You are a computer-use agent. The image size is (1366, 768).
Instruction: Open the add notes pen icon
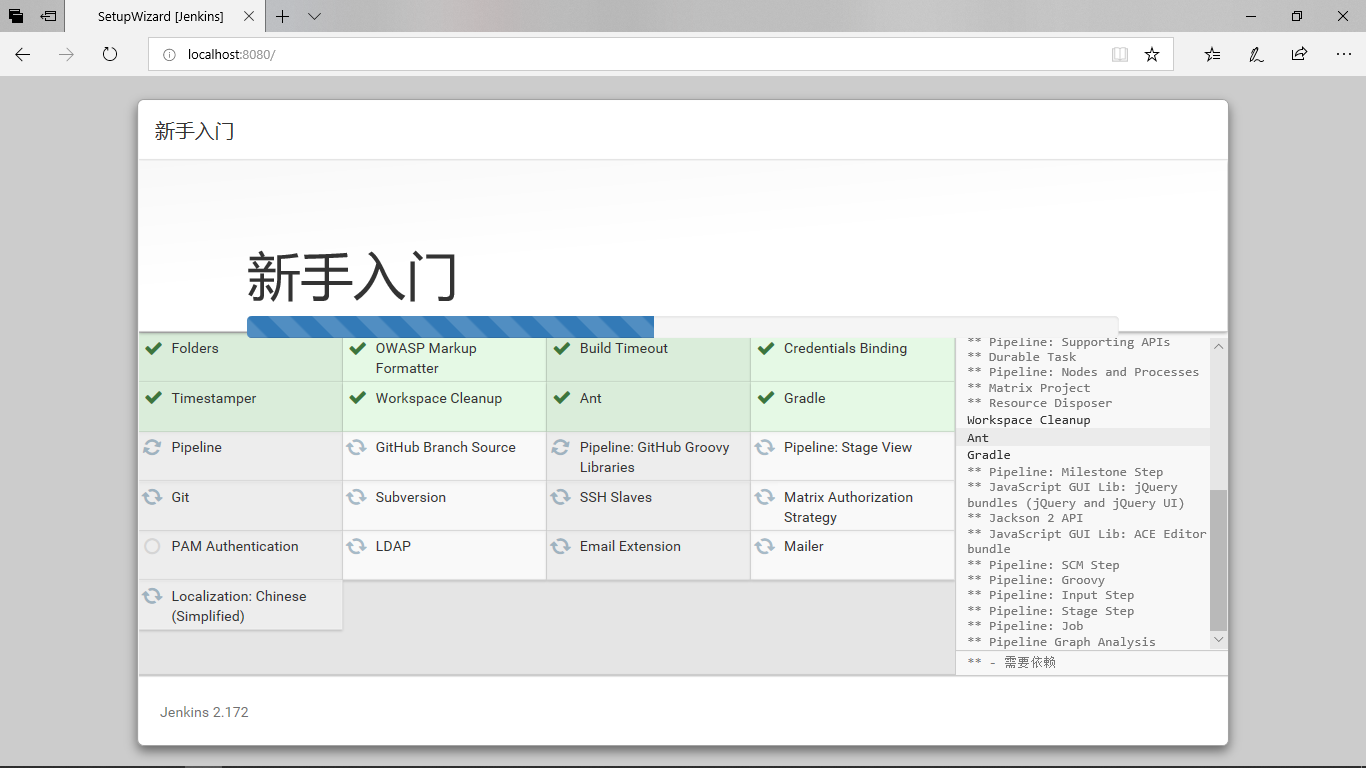coord(1256,54)
